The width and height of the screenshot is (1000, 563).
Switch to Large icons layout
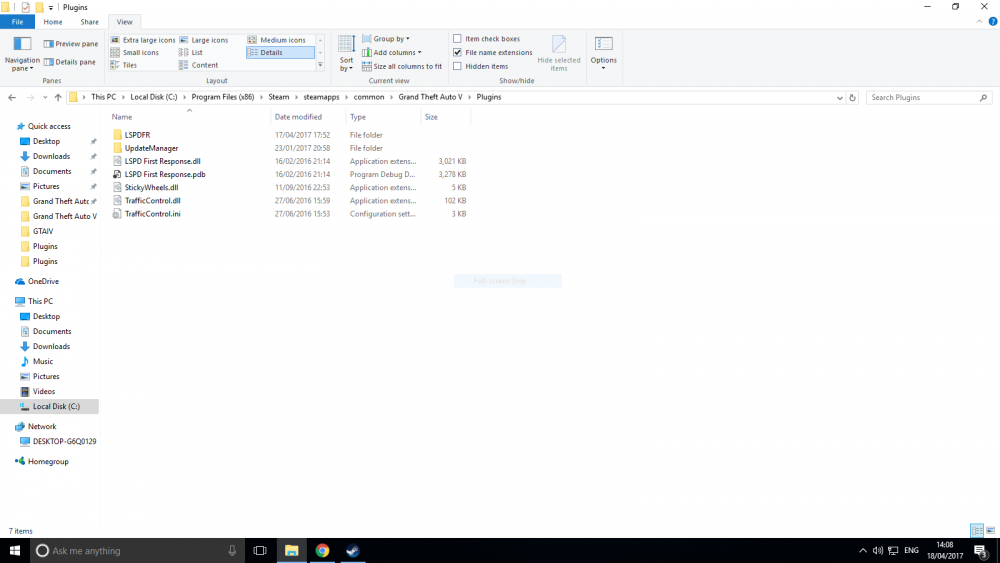(x=203, y=40)
